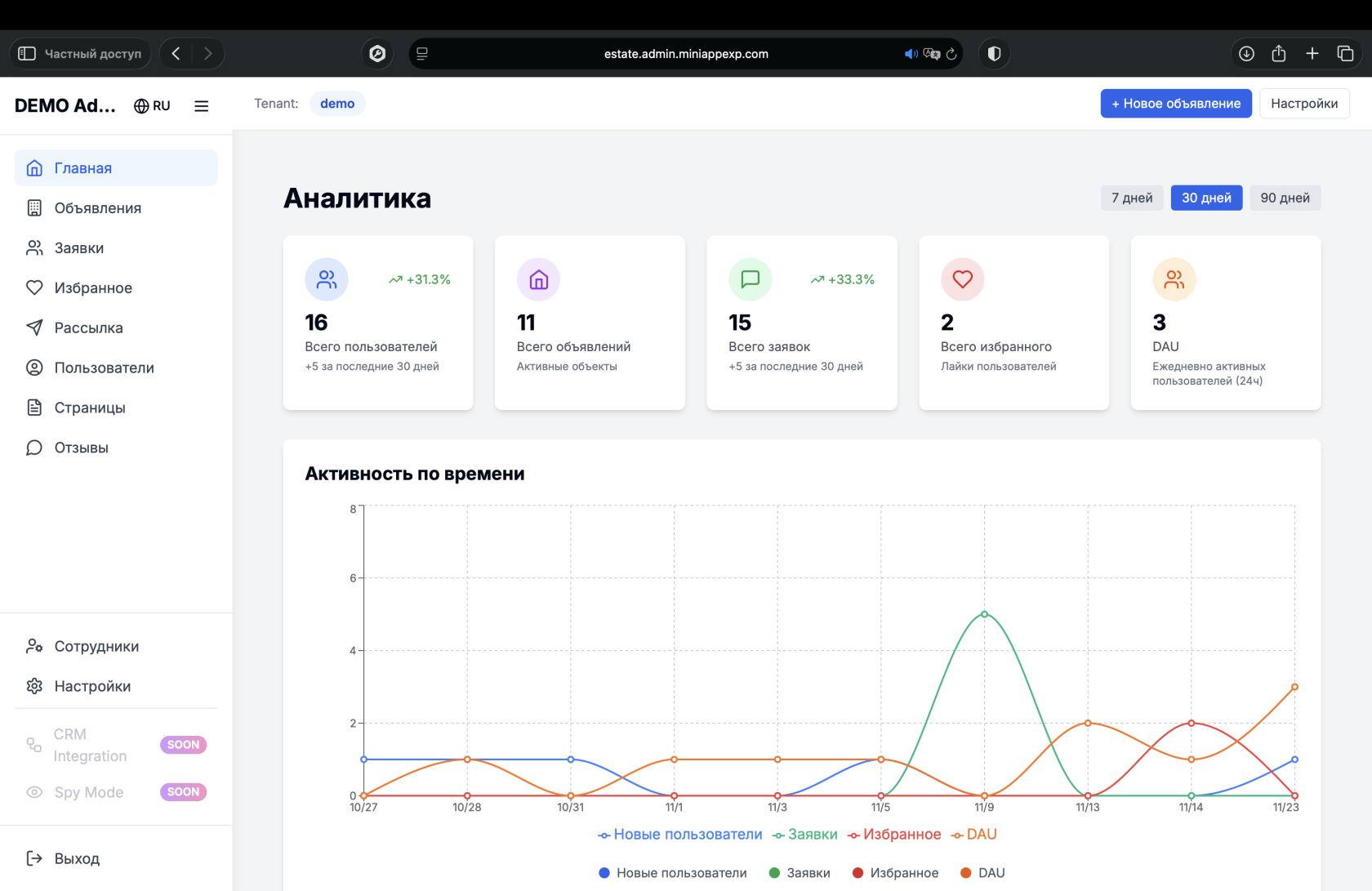Click the Выход logout icon

click(x=34, y=858)
